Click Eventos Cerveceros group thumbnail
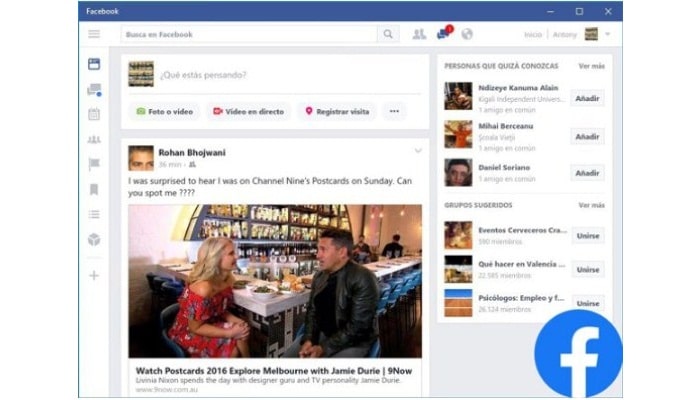The width and height of the screenshot is (700, 400). tap(458, 235)
